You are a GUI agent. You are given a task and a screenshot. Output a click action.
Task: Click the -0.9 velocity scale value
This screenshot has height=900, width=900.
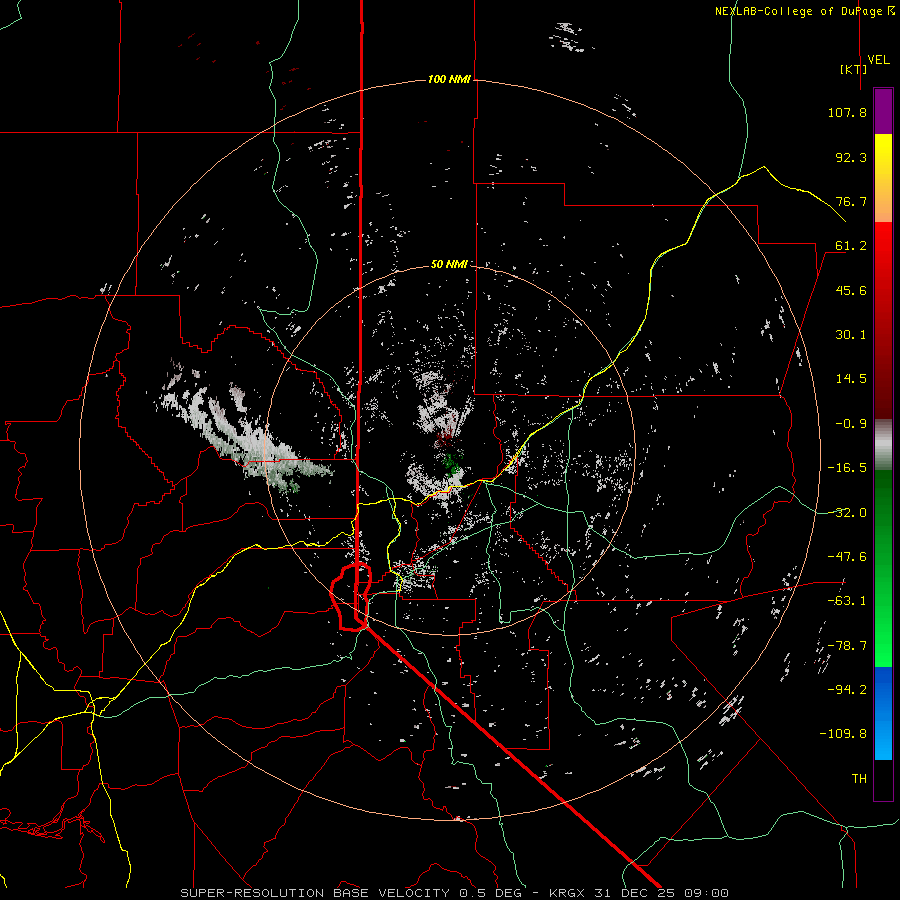[x=851, y=424]
